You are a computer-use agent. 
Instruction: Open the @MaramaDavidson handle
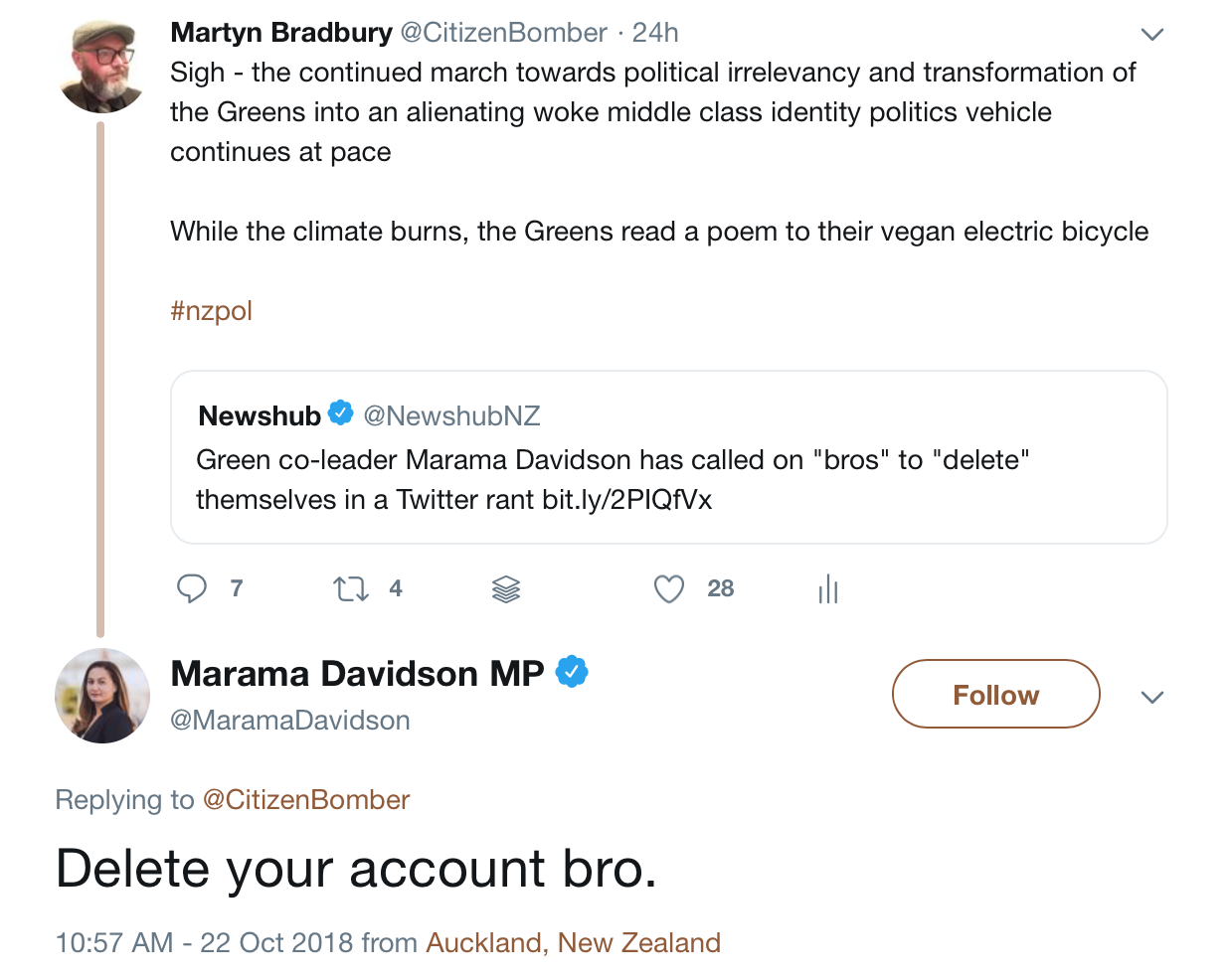pos(290,721)
